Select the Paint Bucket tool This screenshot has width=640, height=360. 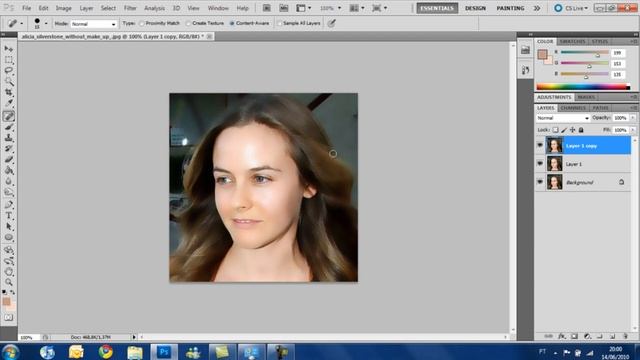pyautogui.click(x=9, y=171)
